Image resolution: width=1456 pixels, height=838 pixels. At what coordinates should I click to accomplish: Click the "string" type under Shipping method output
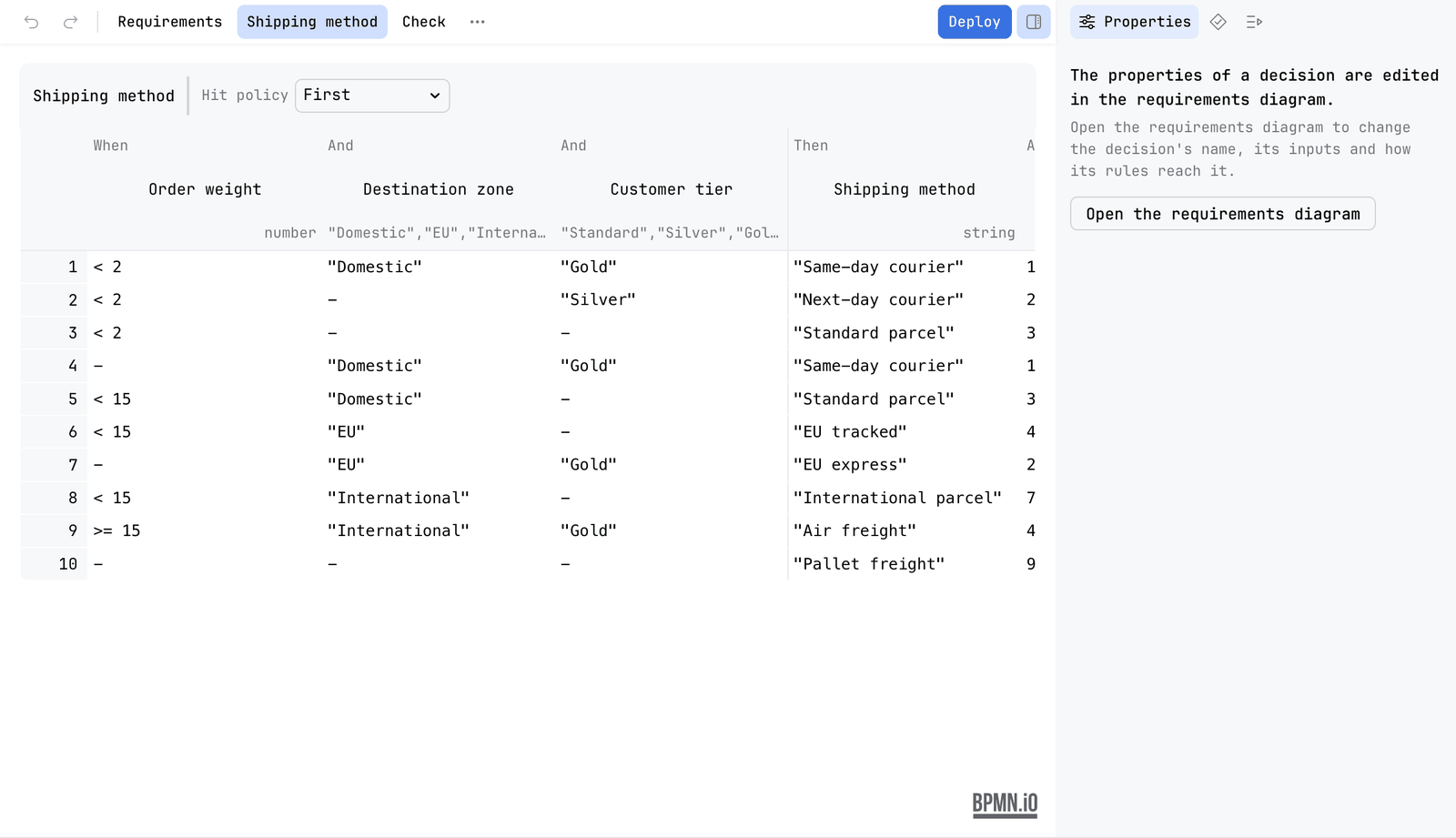989,233
